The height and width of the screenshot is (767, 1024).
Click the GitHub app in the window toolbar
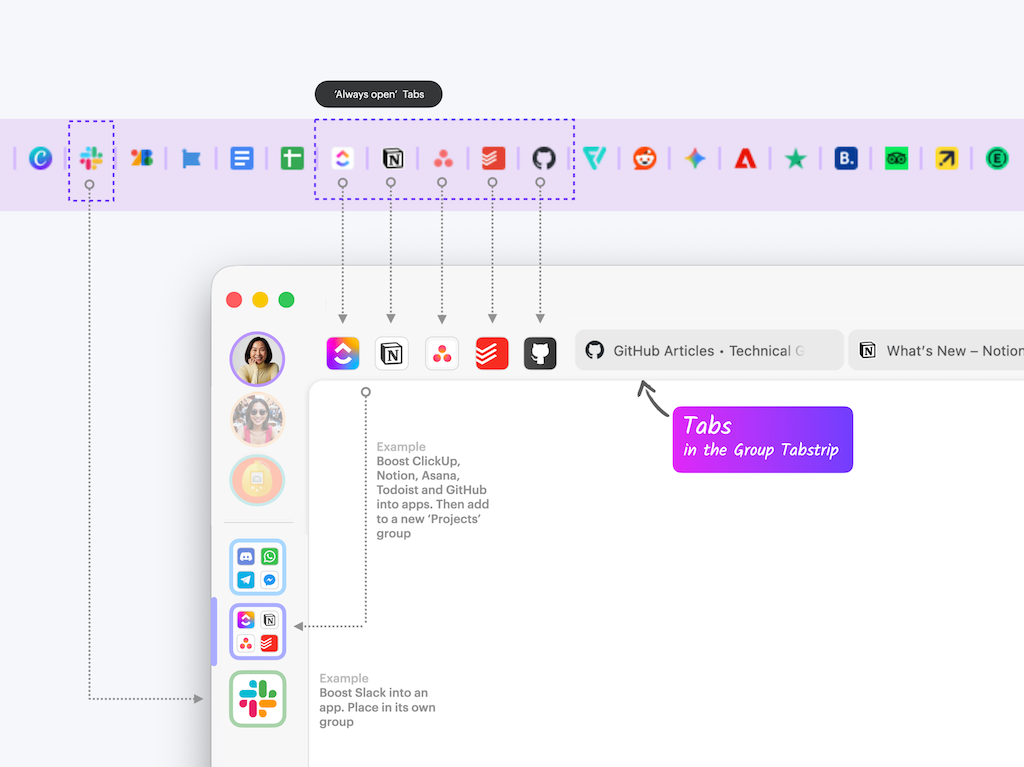pyautogui.click(x=540, y=353)
